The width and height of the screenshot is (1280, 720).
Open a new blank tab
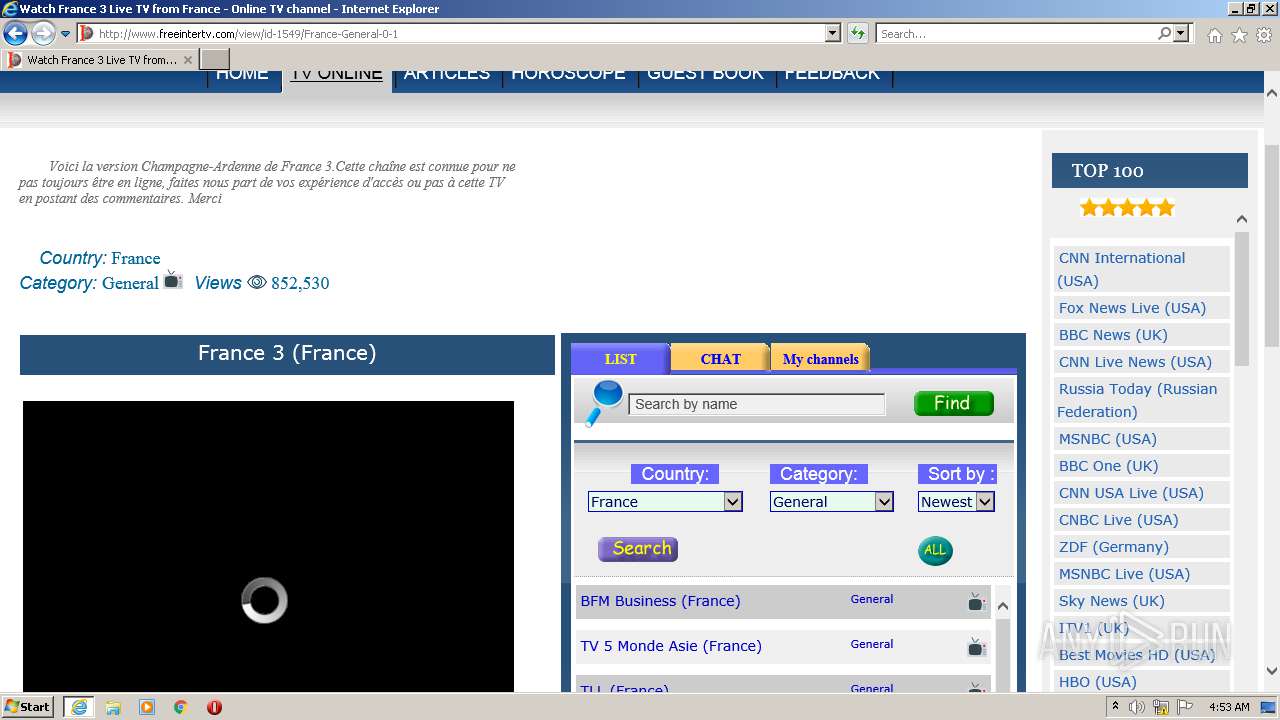coord(215,60)
